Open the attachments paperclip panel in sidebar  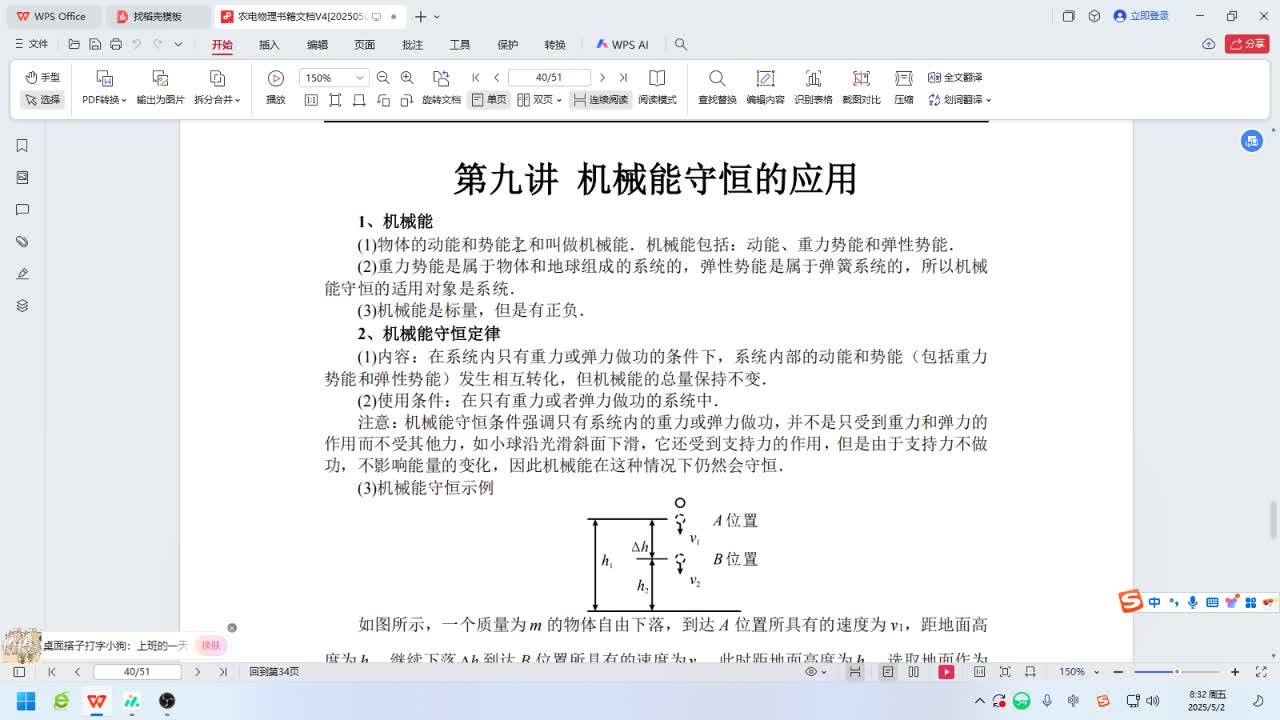pos(22,242)
